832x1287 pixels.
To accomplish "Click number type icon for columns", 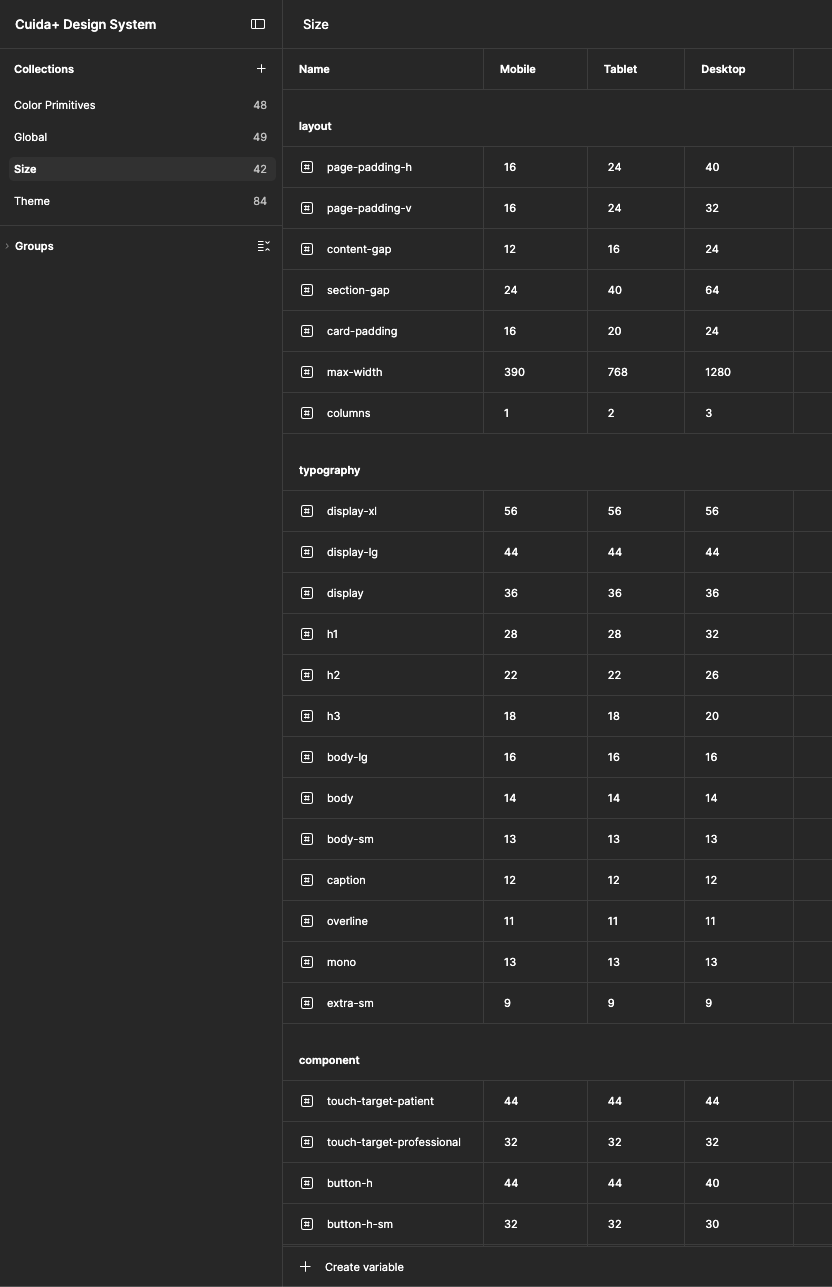I will click(307, 413).
